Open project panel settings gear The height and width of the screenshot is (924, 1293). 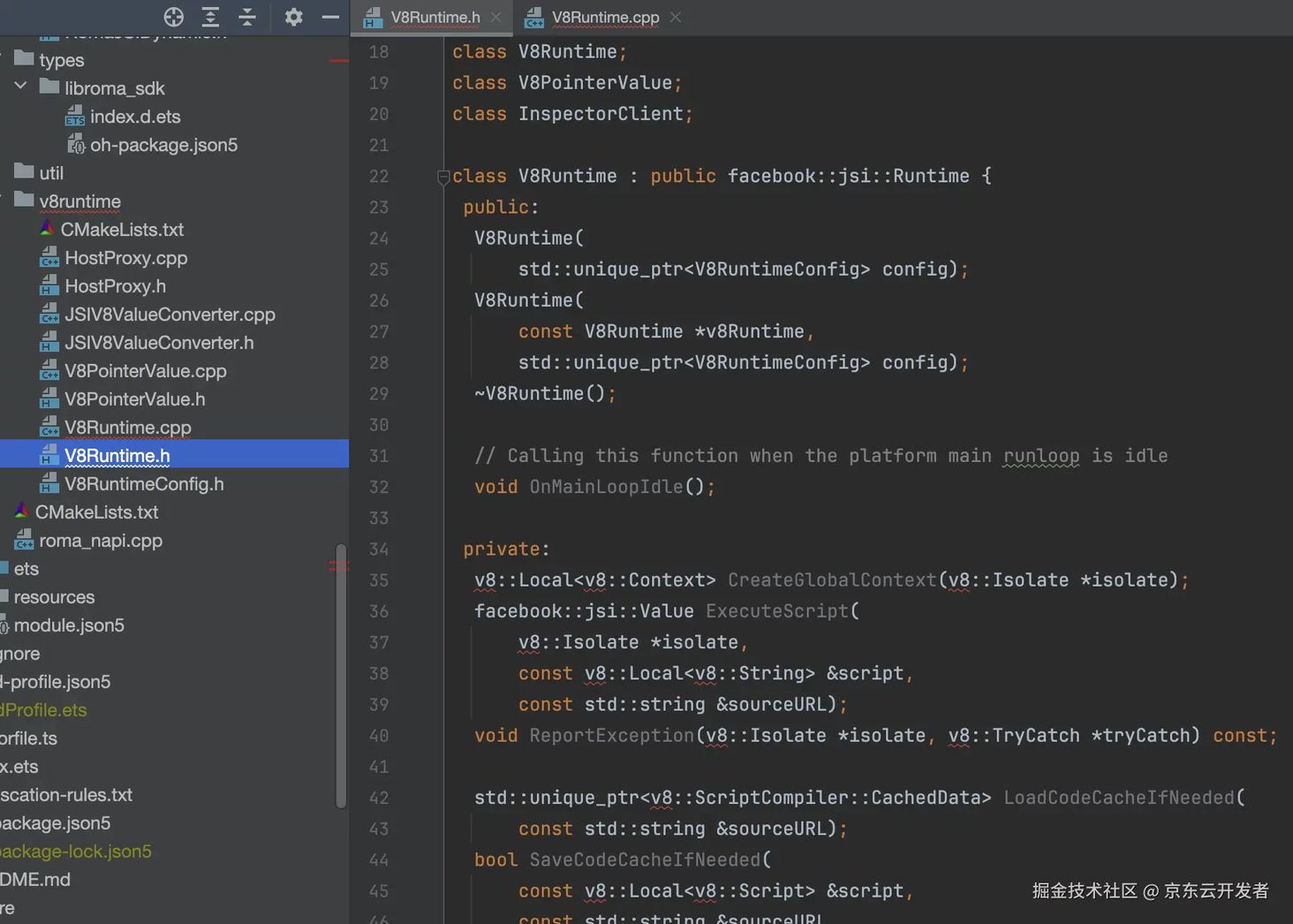[x=293, y=17]
